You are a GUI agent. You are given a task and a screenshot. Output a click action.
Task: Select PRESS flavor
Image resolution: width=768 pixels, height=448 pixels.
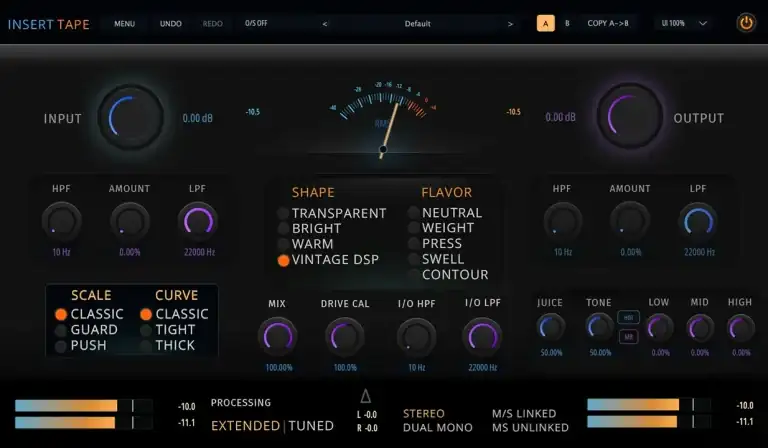coord(435,243)
